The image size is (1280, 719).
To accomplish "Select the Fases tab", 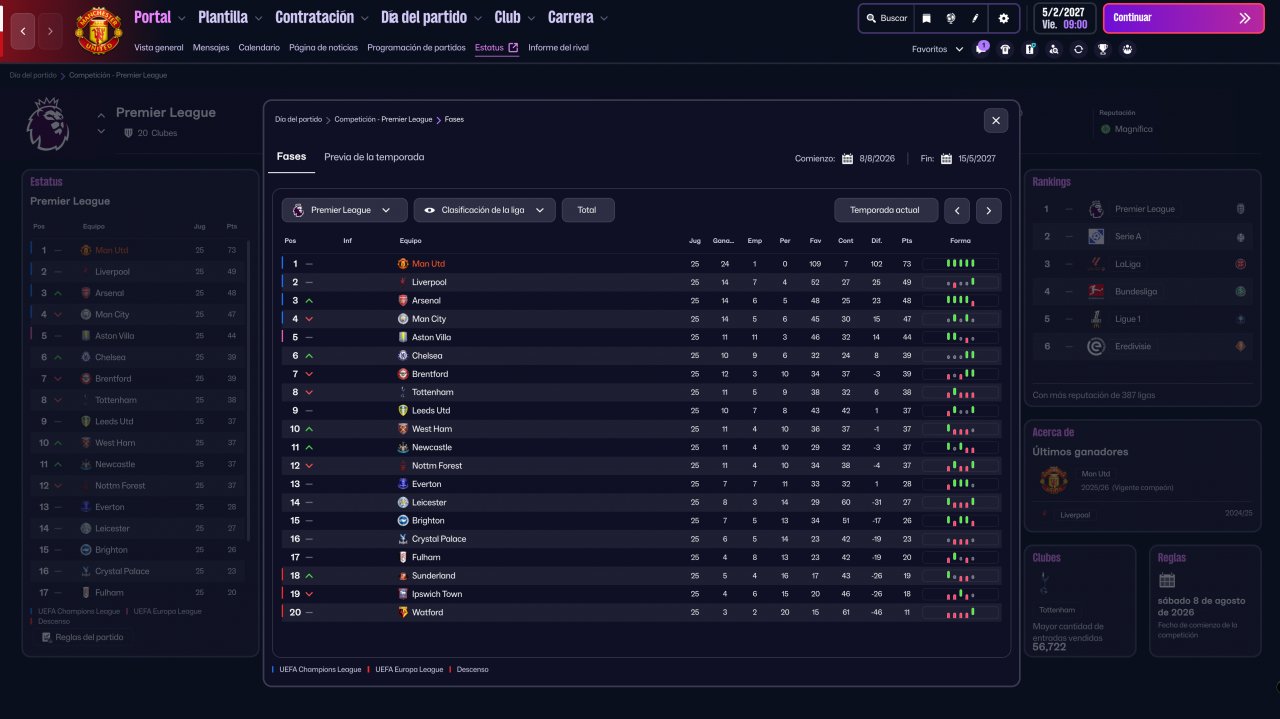I will coord(291,157).
